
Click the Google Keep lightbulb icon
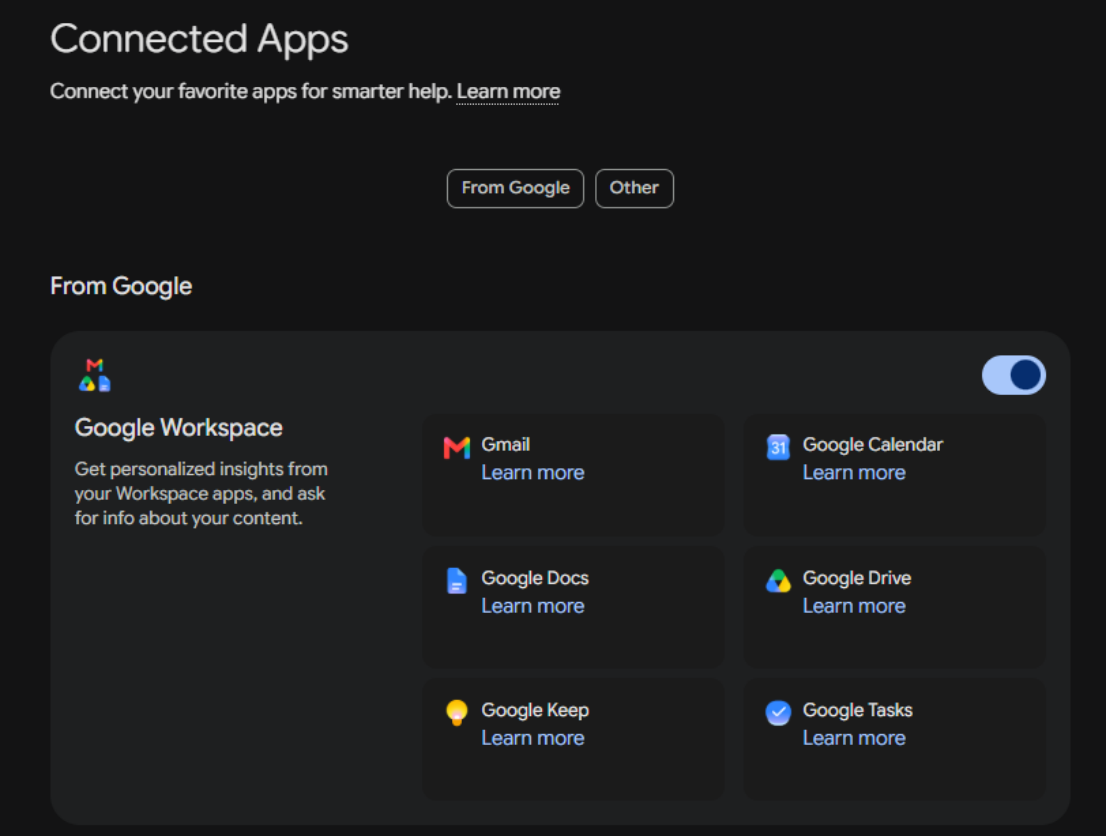pyautogui.click(x=456, y=713)
